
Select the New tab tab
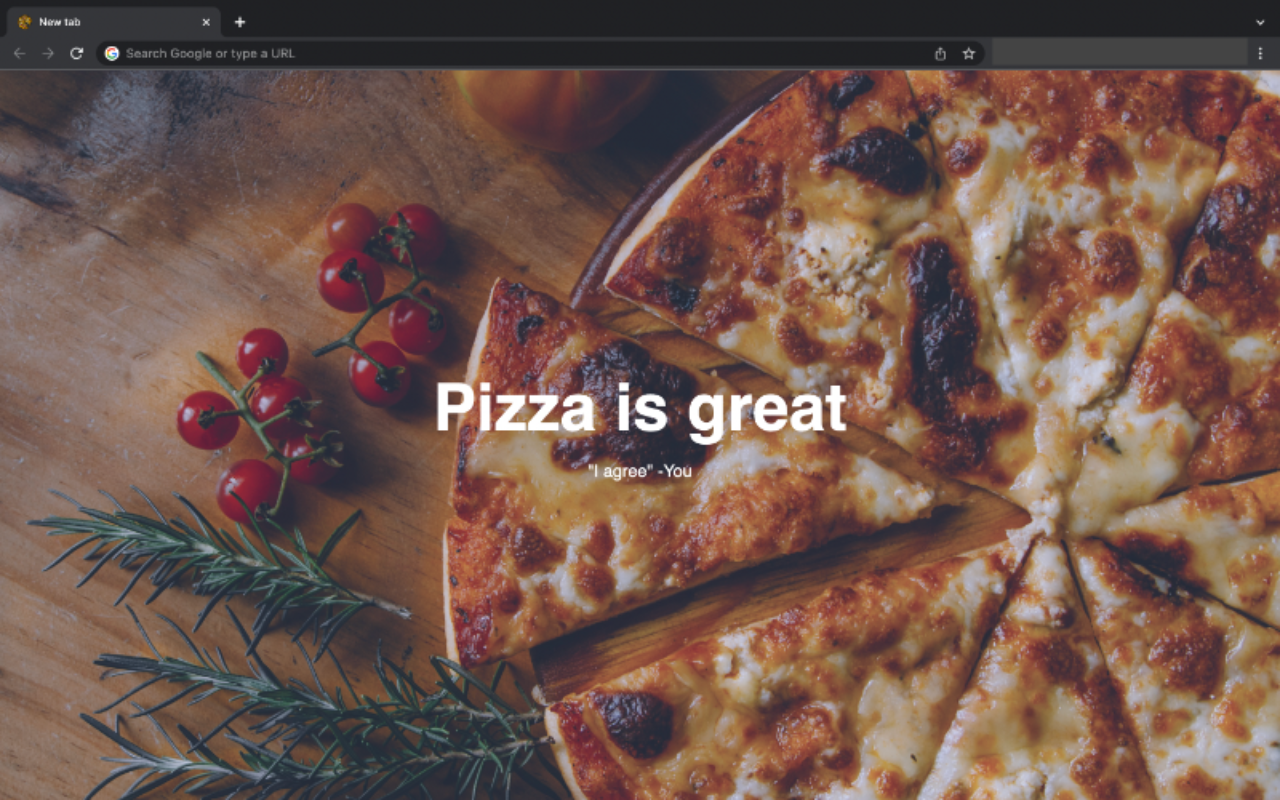pos(114,22)
